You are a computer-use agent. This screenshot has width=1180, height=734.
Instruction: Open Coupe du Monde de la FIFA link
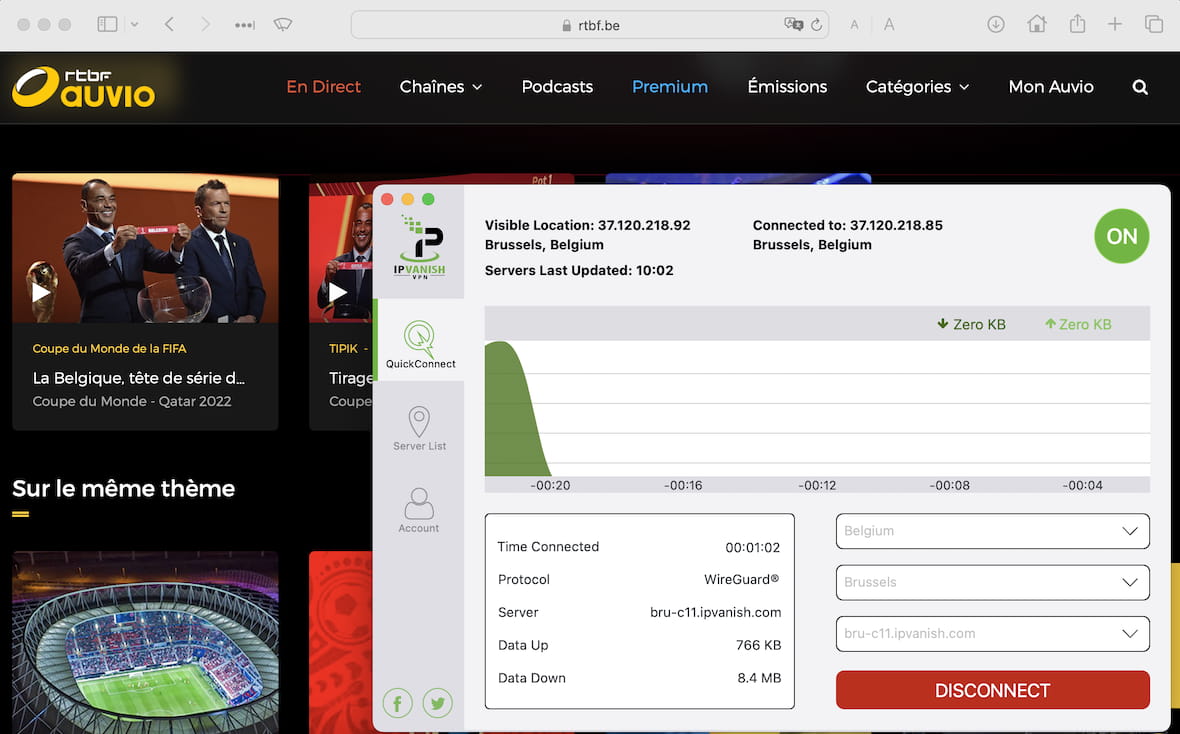click(x=109, y=349)
